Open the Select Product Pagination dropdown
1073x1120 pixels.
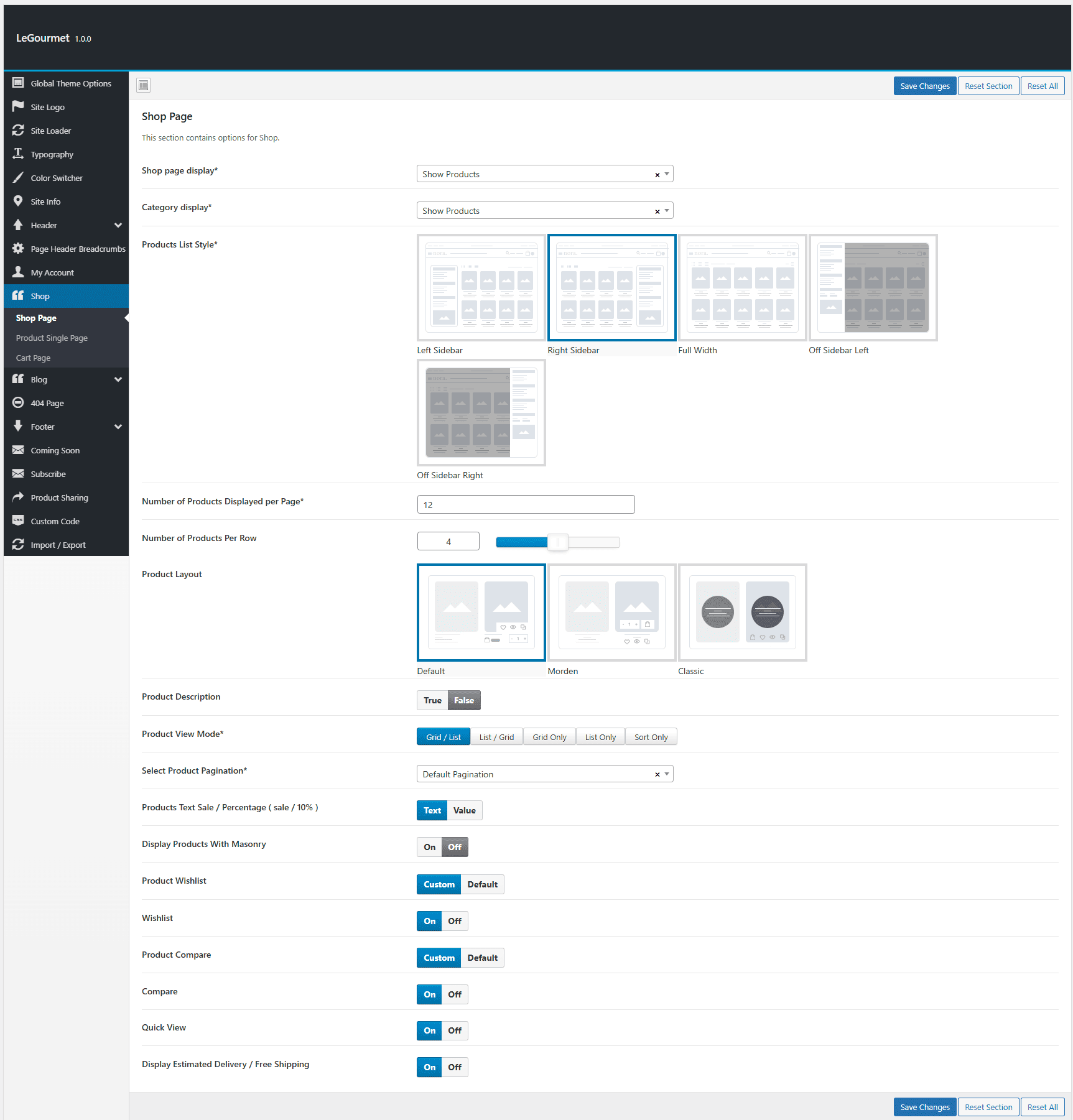pyautogui.click(x=545, y=774)
